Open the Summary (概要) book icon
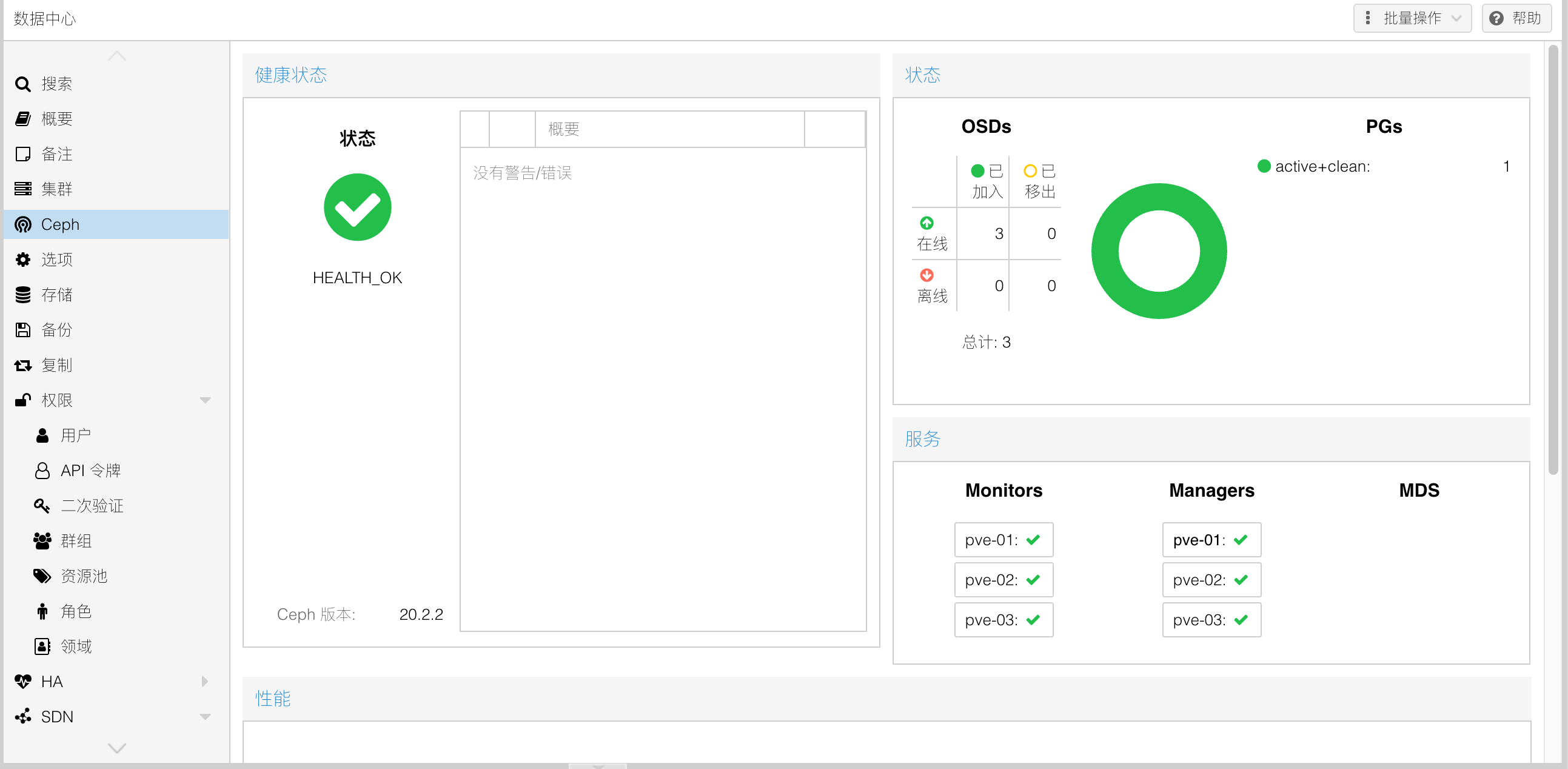This screenshot has width=1568, height=769. point(22,119)
